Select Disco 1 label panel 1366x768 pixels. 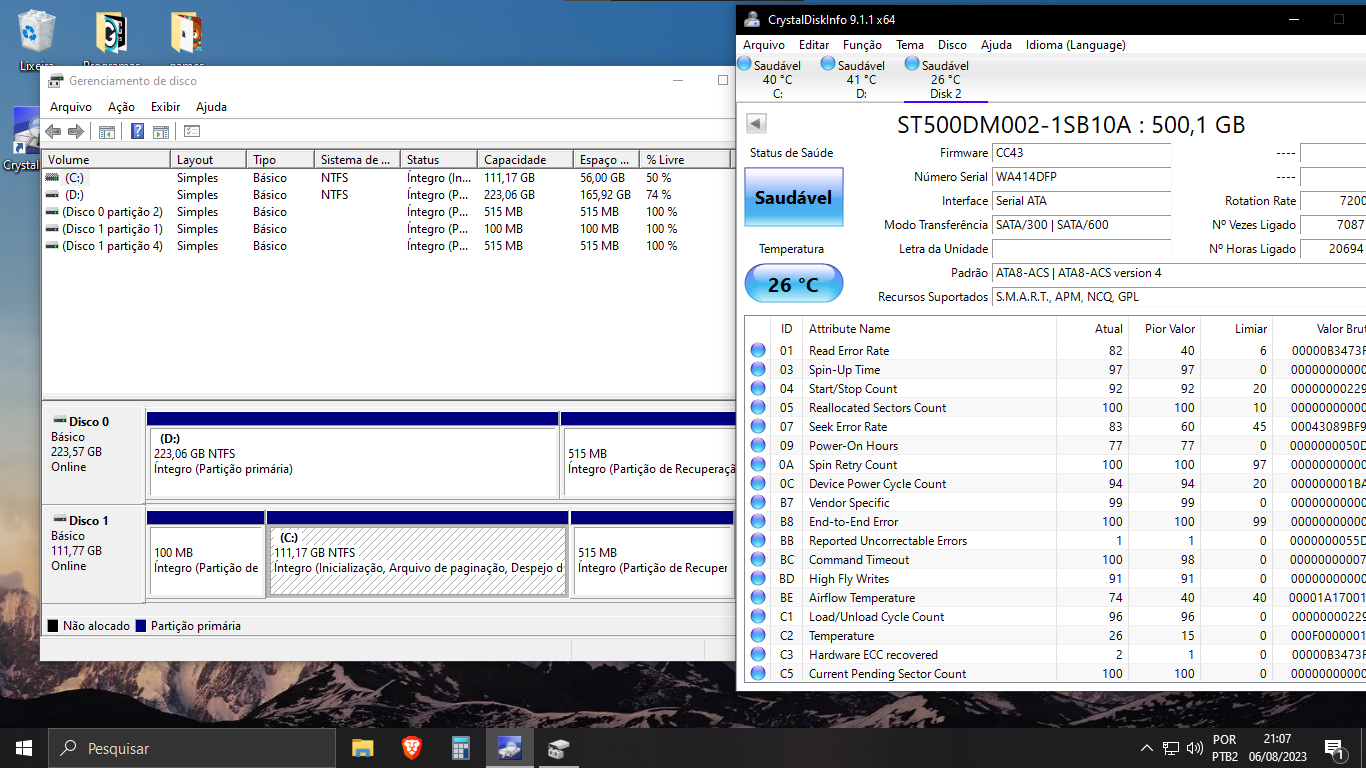coord(93,554)
